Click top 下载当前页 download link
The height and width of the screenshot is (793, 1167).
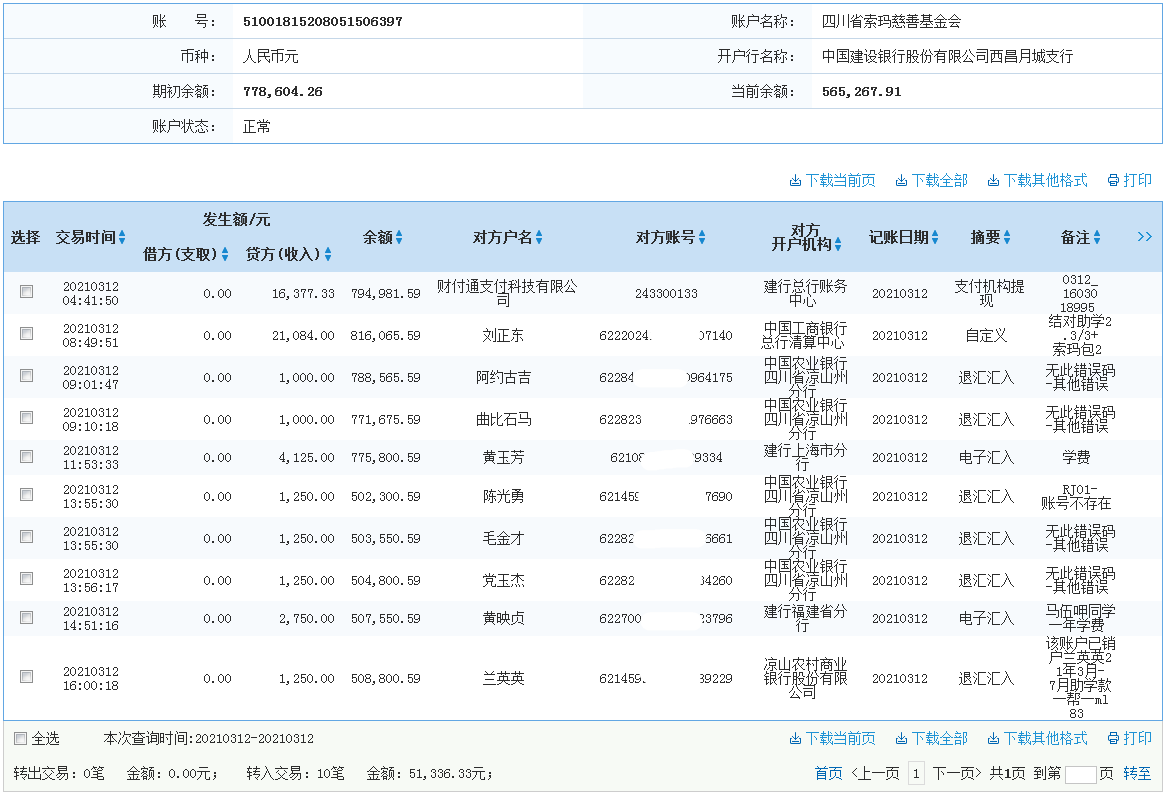pos(832,181)
